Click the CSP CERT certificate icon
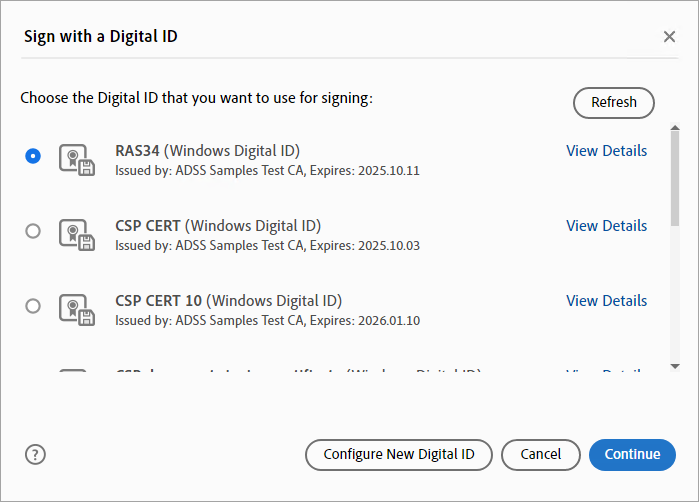699x502 pixels. pyautogui.click(x=77, y=233)
